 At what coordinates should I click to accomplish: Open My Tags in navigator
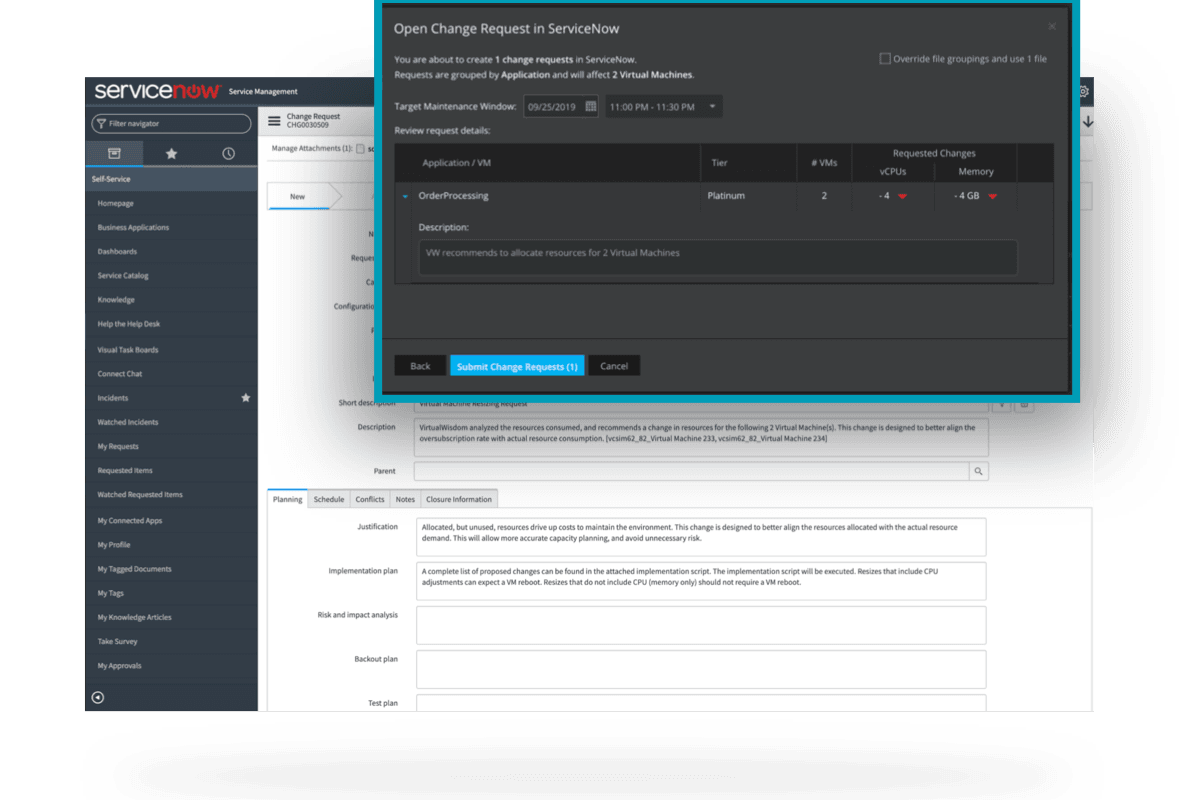(x=111, y=593)
